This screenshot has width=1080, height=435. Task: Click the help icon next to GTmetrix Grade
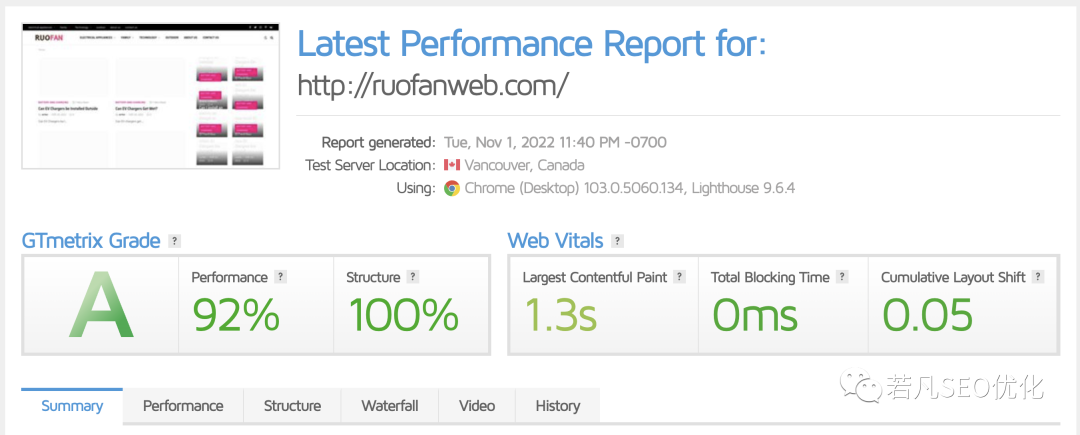click(175, 241)
